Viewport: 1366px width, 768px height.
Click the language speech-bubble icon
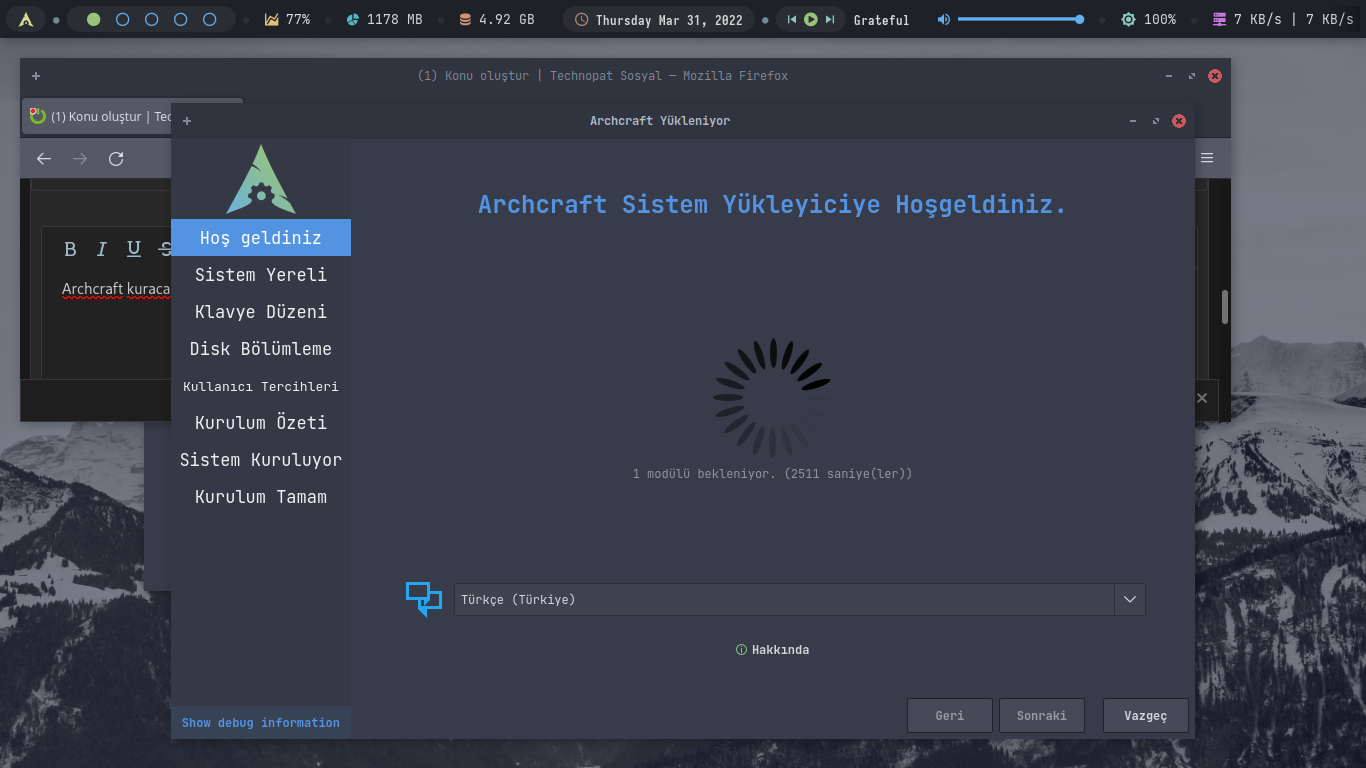click(424, 599)
